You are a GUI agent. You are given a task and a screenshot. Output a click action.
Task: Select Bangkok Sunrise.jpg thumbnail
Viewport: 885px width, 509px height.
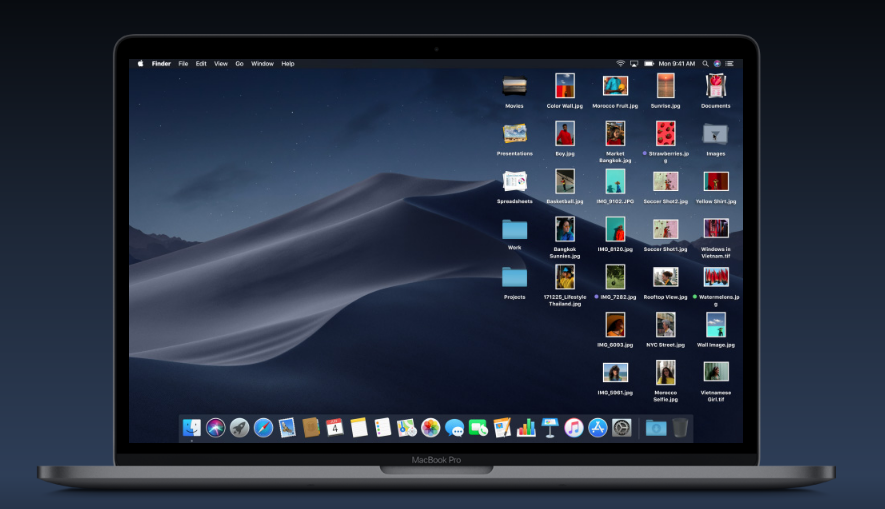tap(564, 229)
